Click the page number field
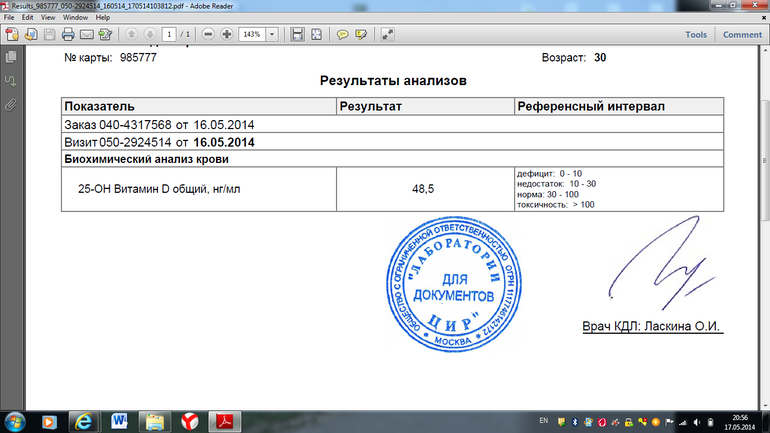The image size is (770, 433). (169, 34)
